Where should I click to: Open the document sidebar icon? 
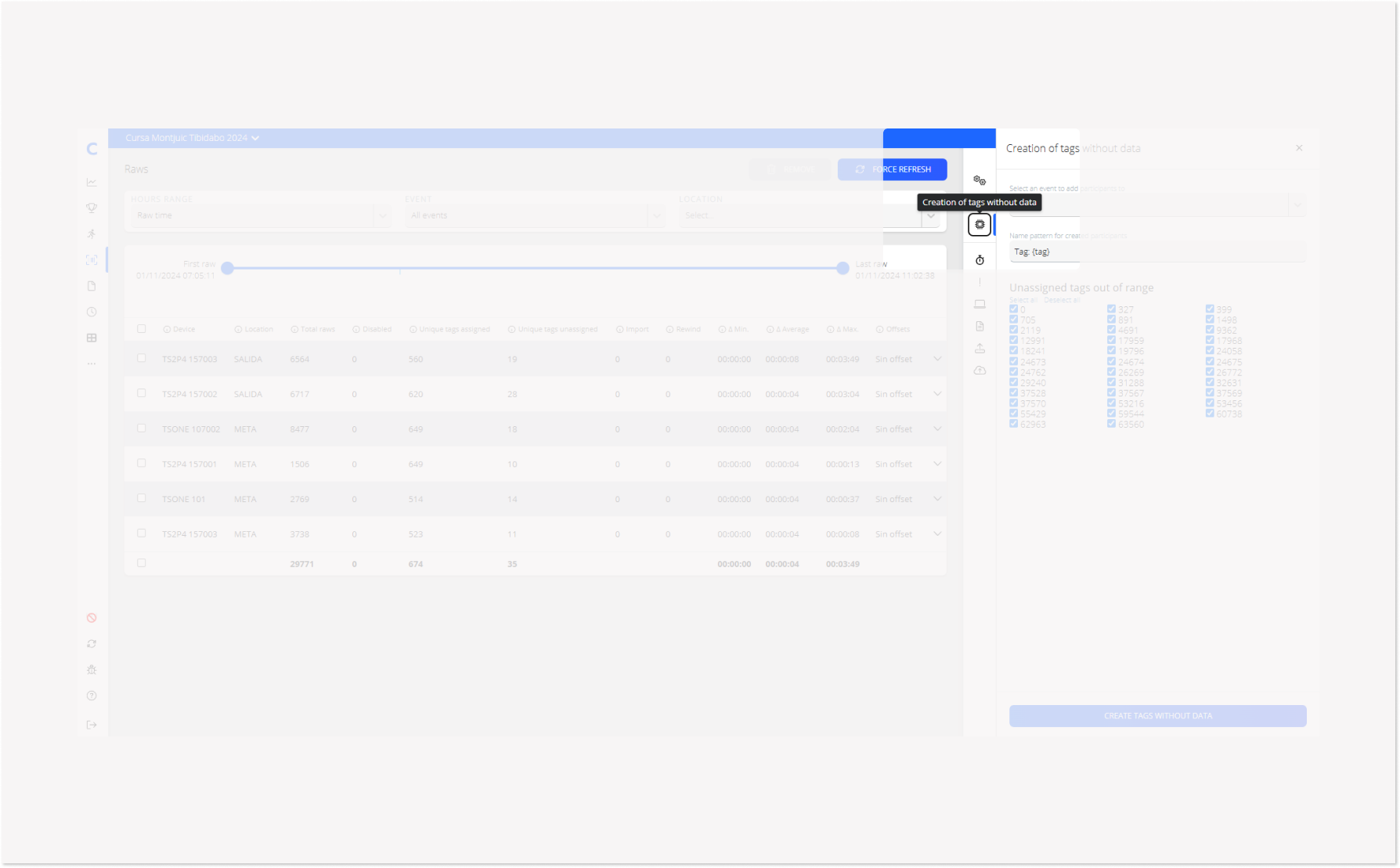point(92,286)
